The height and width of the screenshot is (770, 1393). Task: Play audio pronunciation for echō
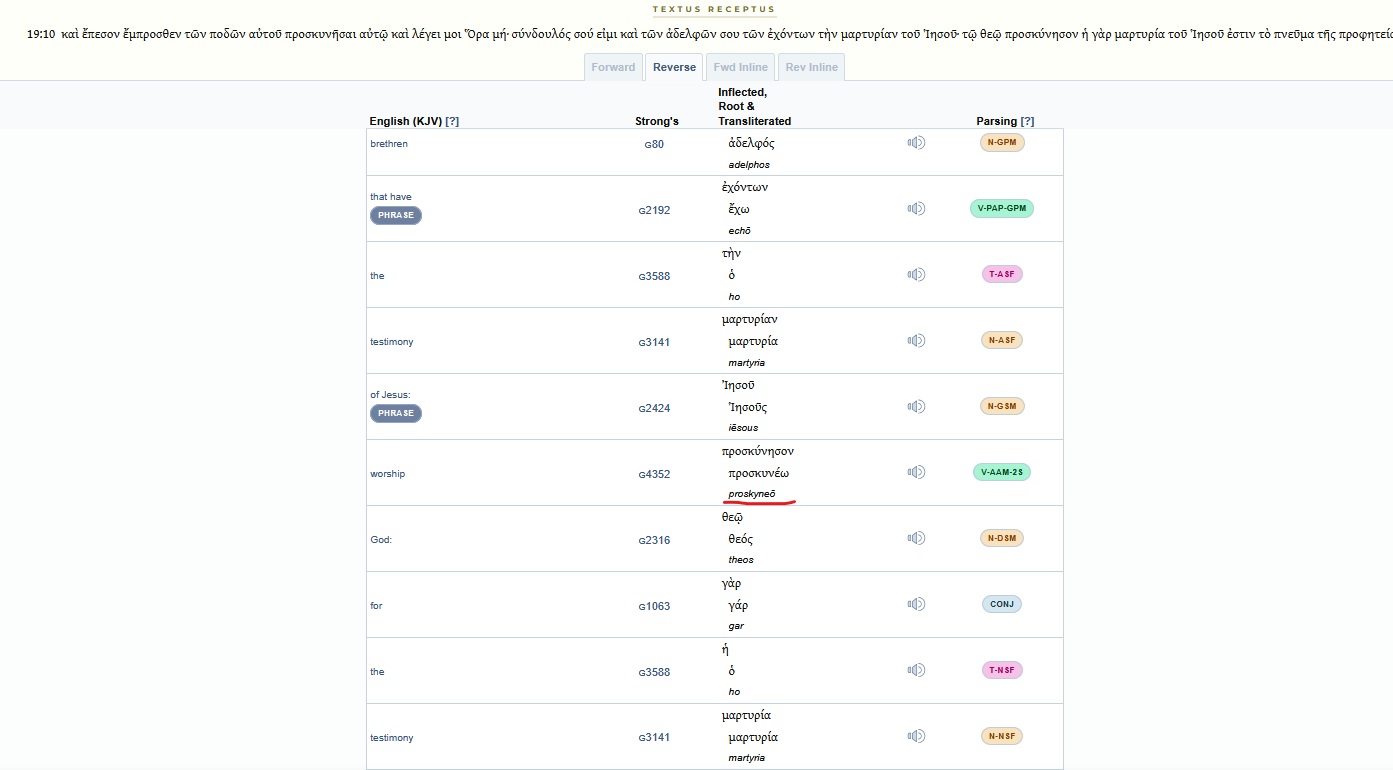pos(916,209)
